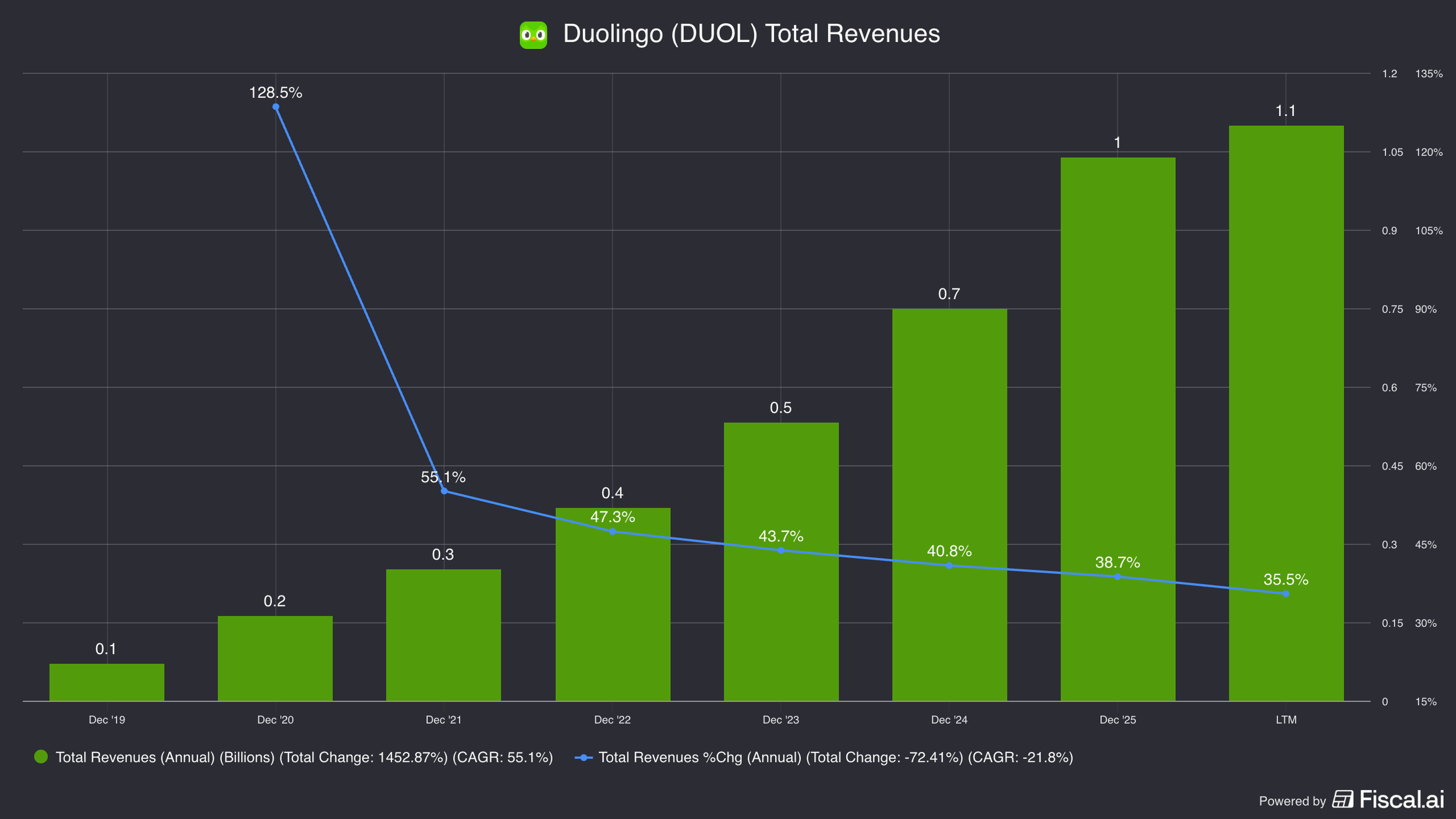
Task: Click the Dec '24 revenue bar
Action: point(949,504)
